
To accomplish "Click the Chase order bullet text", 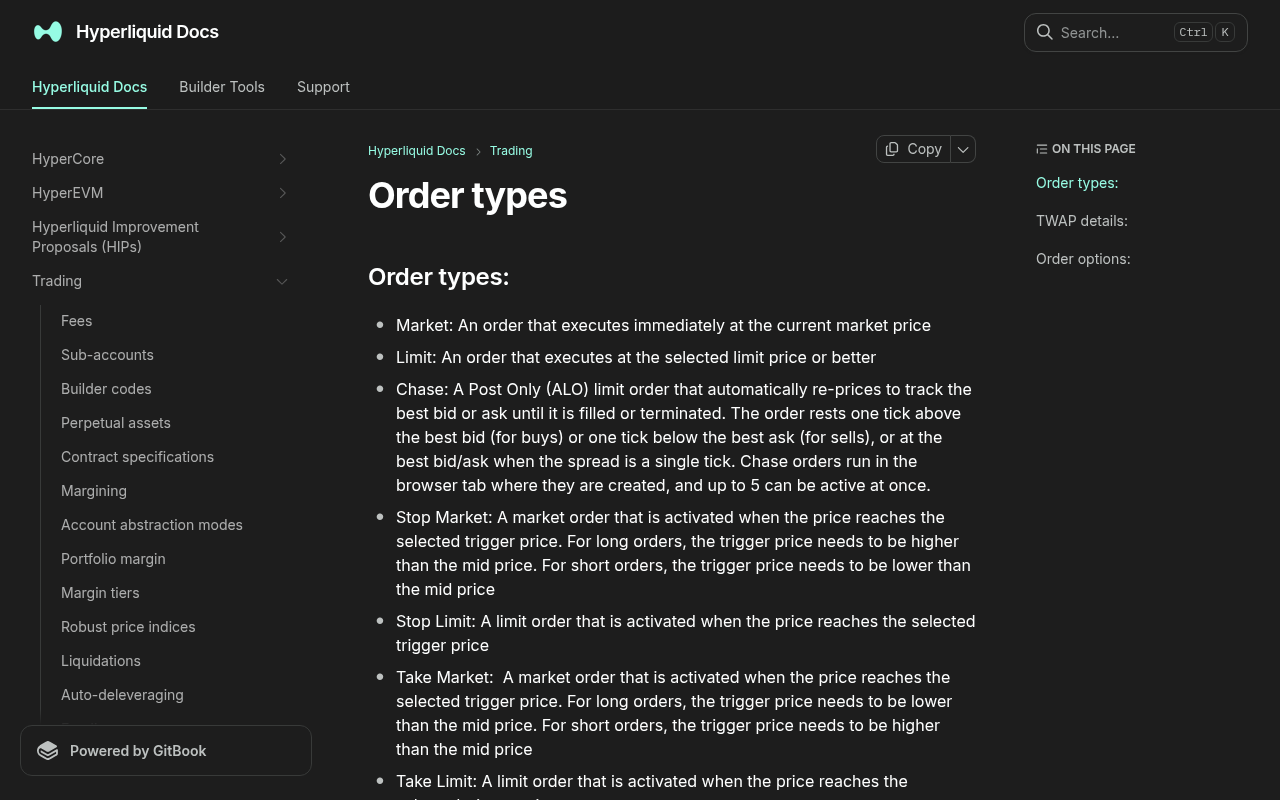I will [684, 437].
